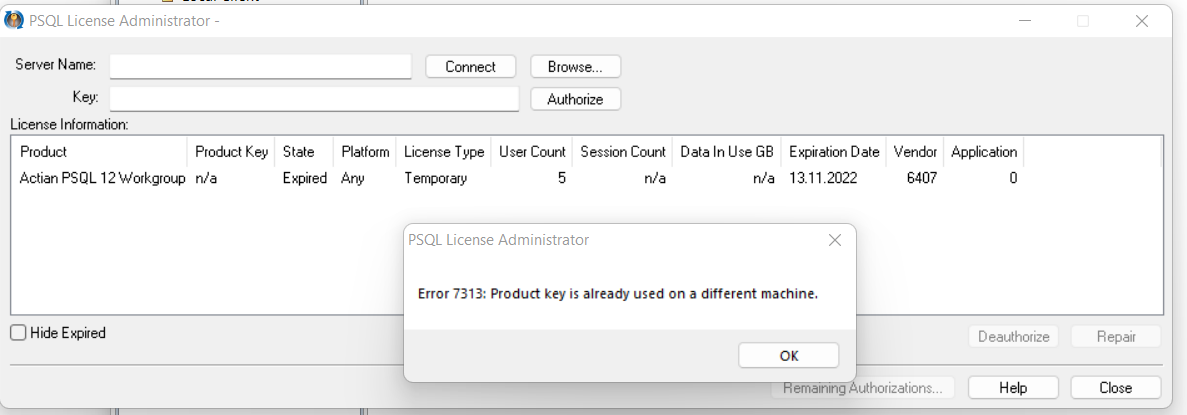The height and width of the screenshot is (415, 1187).
Task: Close the main License Administrator window
Action: (1142, 21)
